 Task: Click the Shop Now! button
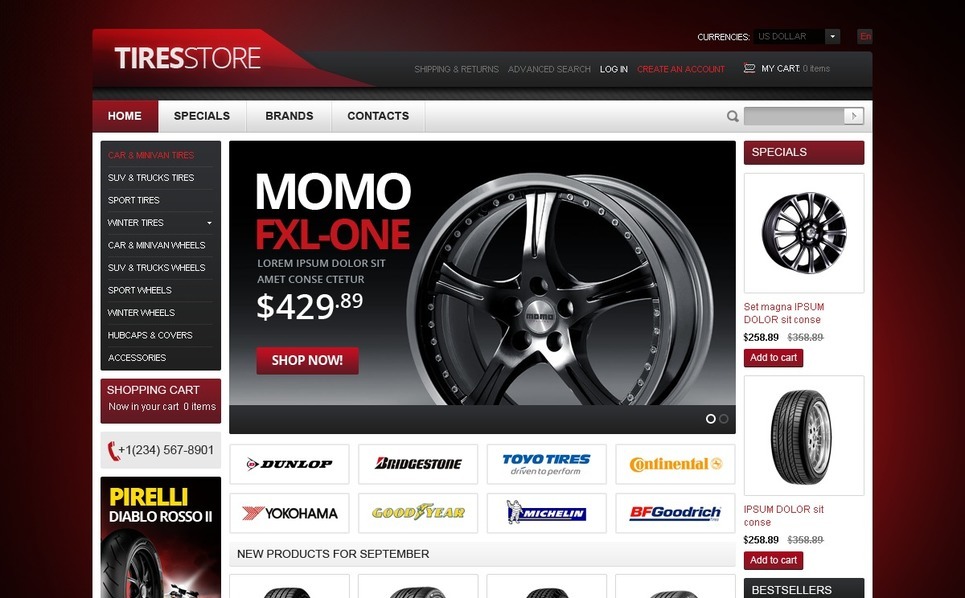(x=307, y=361)
